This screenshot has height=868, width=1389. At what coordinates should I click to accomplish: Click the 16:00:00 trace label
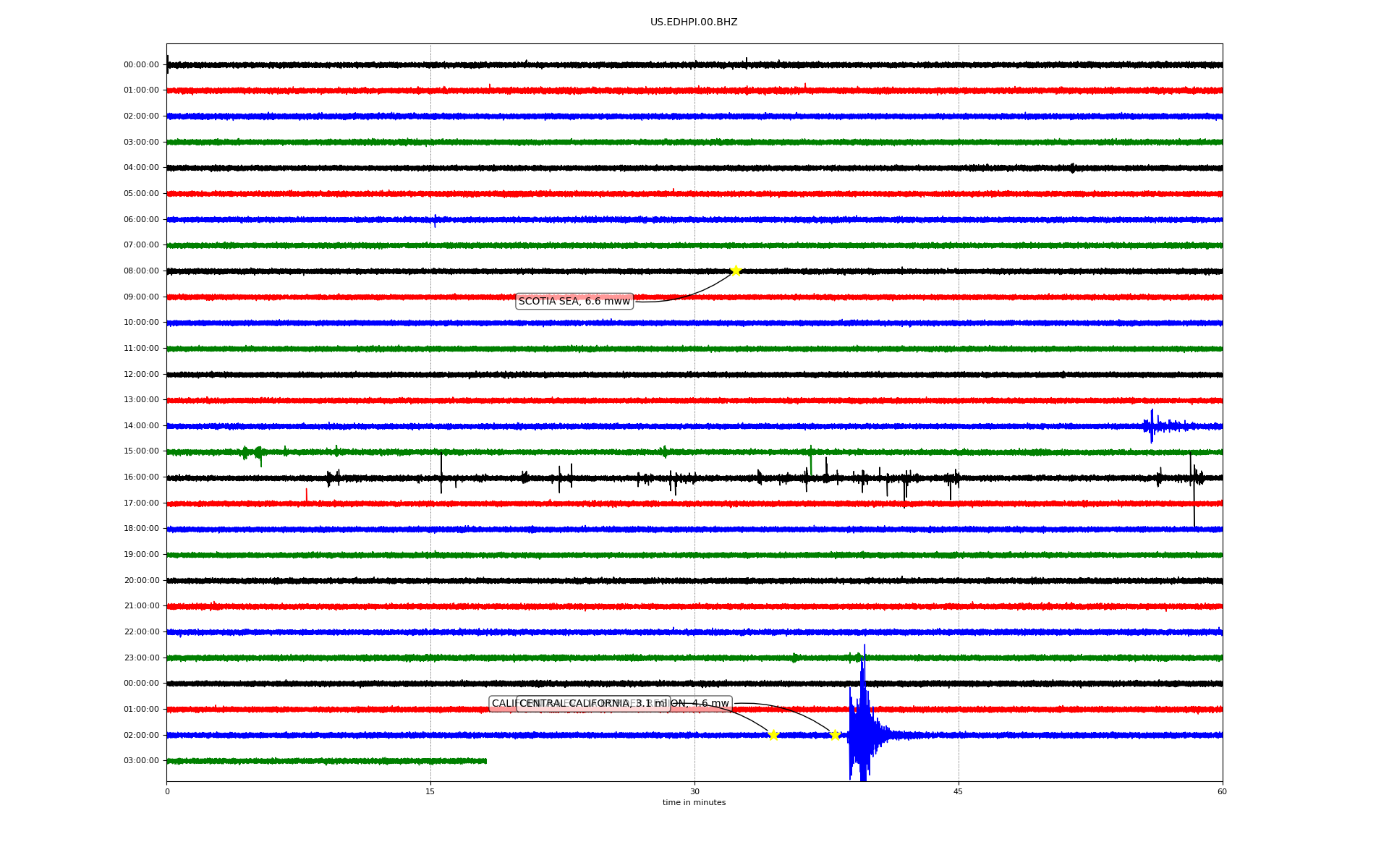click(x=141, y=477)
